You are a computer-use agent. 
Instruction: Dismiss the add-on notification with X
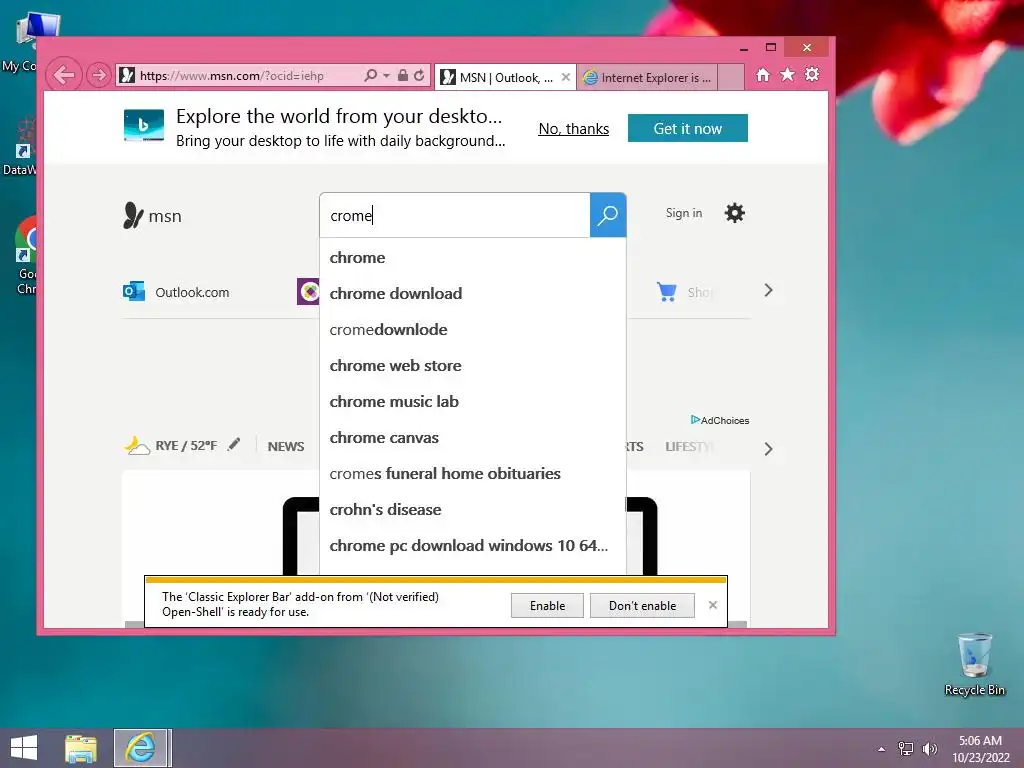point(712,605)
